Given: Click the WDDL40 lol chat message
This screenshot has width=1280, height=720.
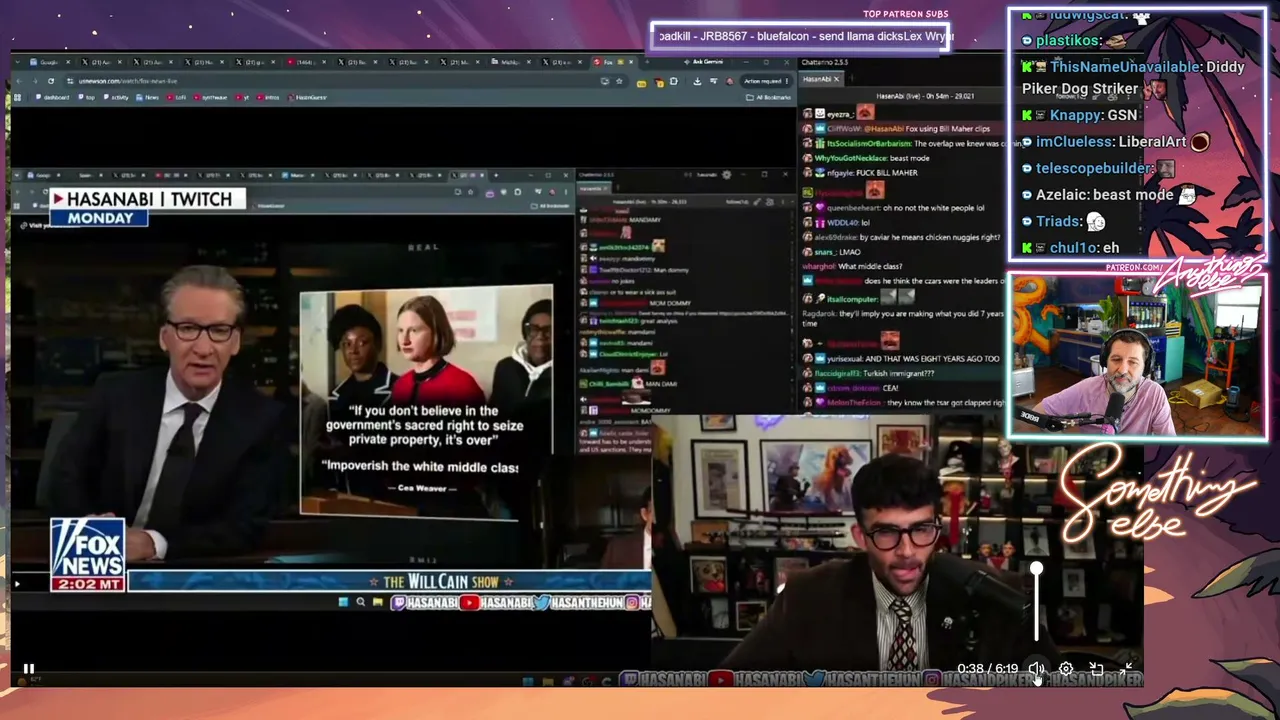Looking at the screenshot, I should tap(835, 223).
